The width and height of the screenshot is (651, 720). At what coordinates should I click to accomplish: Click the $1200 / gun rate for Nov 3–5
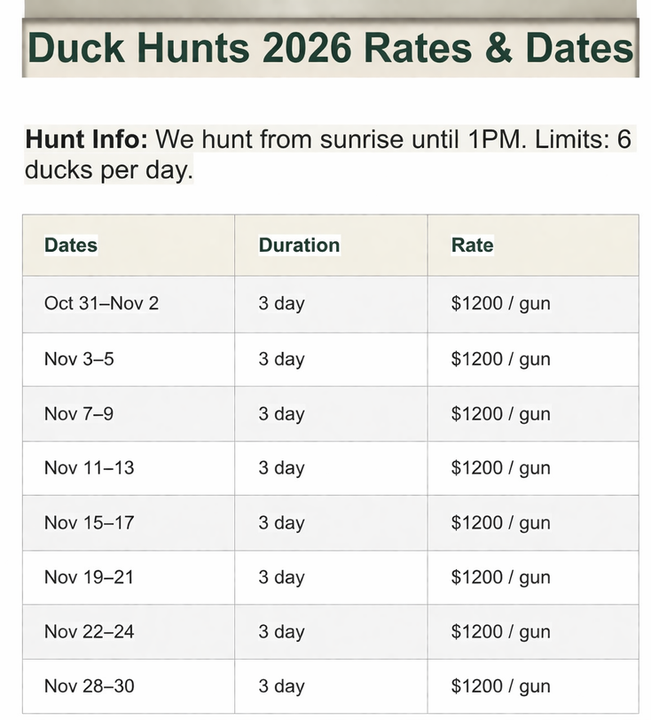[x=500, y=359]
